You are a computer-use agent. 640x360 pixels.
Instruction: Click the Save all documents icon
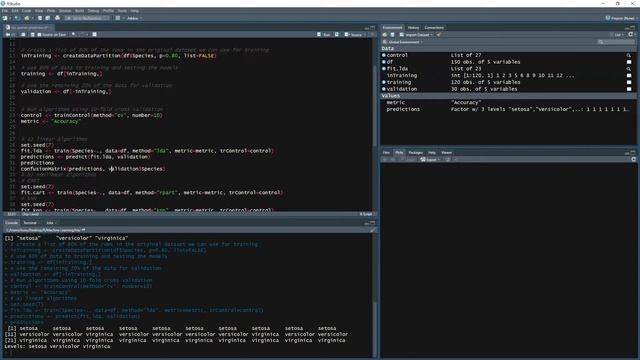tap(48, 18)
